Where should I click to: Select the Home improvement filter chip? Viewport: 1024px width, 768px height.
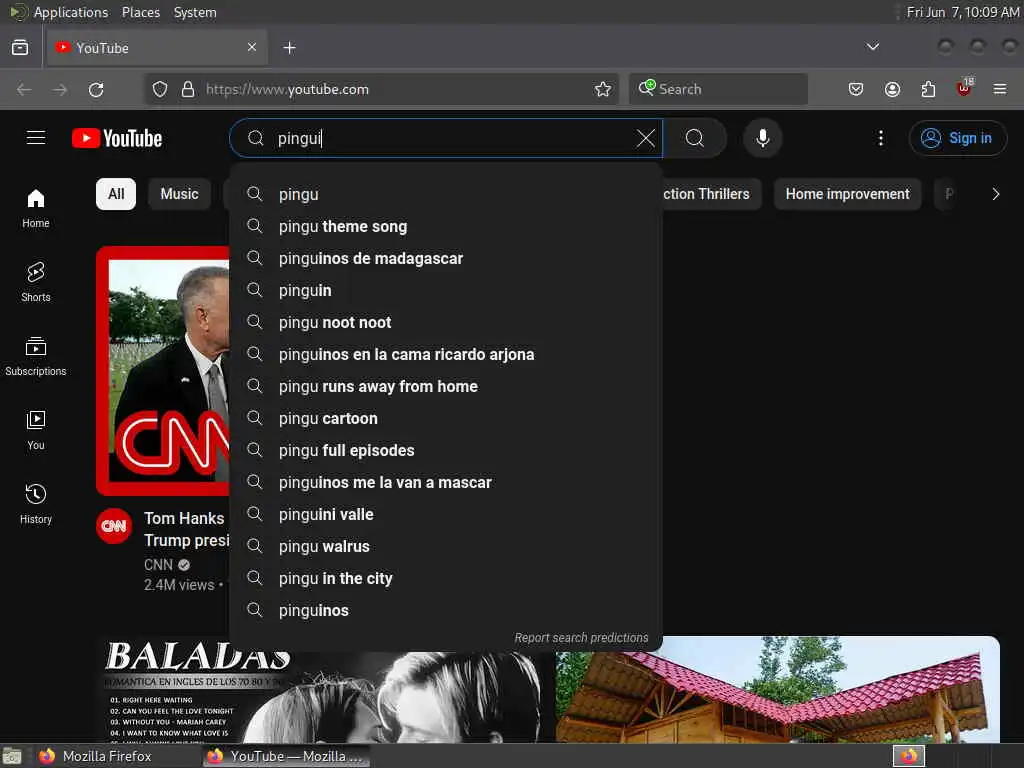(847, 194)
